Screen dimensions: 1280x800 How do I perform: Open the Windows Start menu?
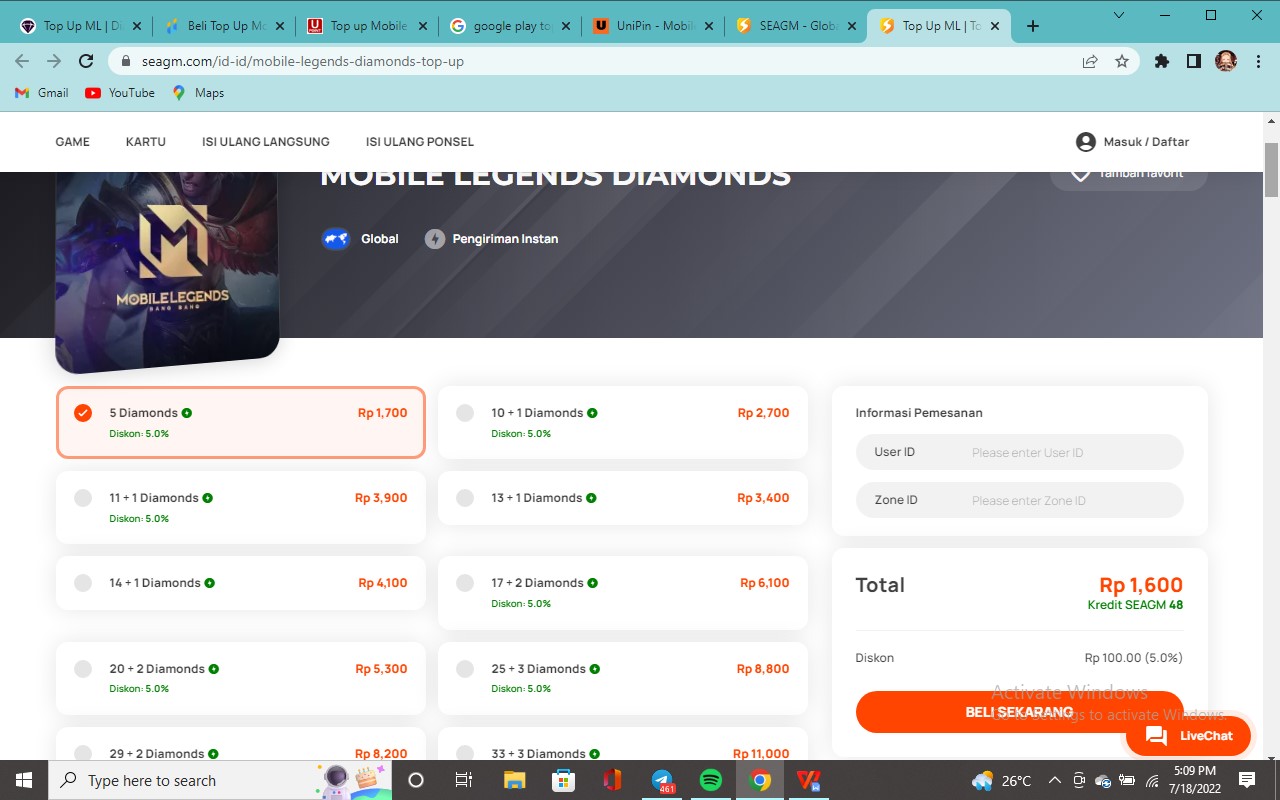point(24,780)
